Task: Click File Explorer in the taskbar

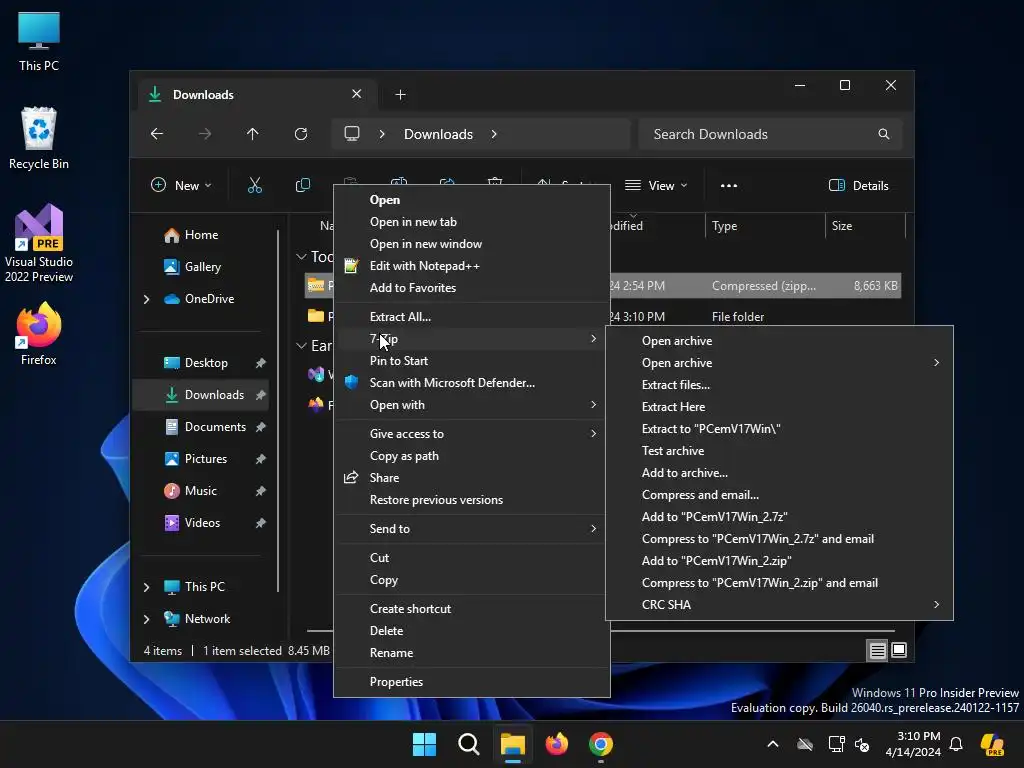Action: click(513, 744)
